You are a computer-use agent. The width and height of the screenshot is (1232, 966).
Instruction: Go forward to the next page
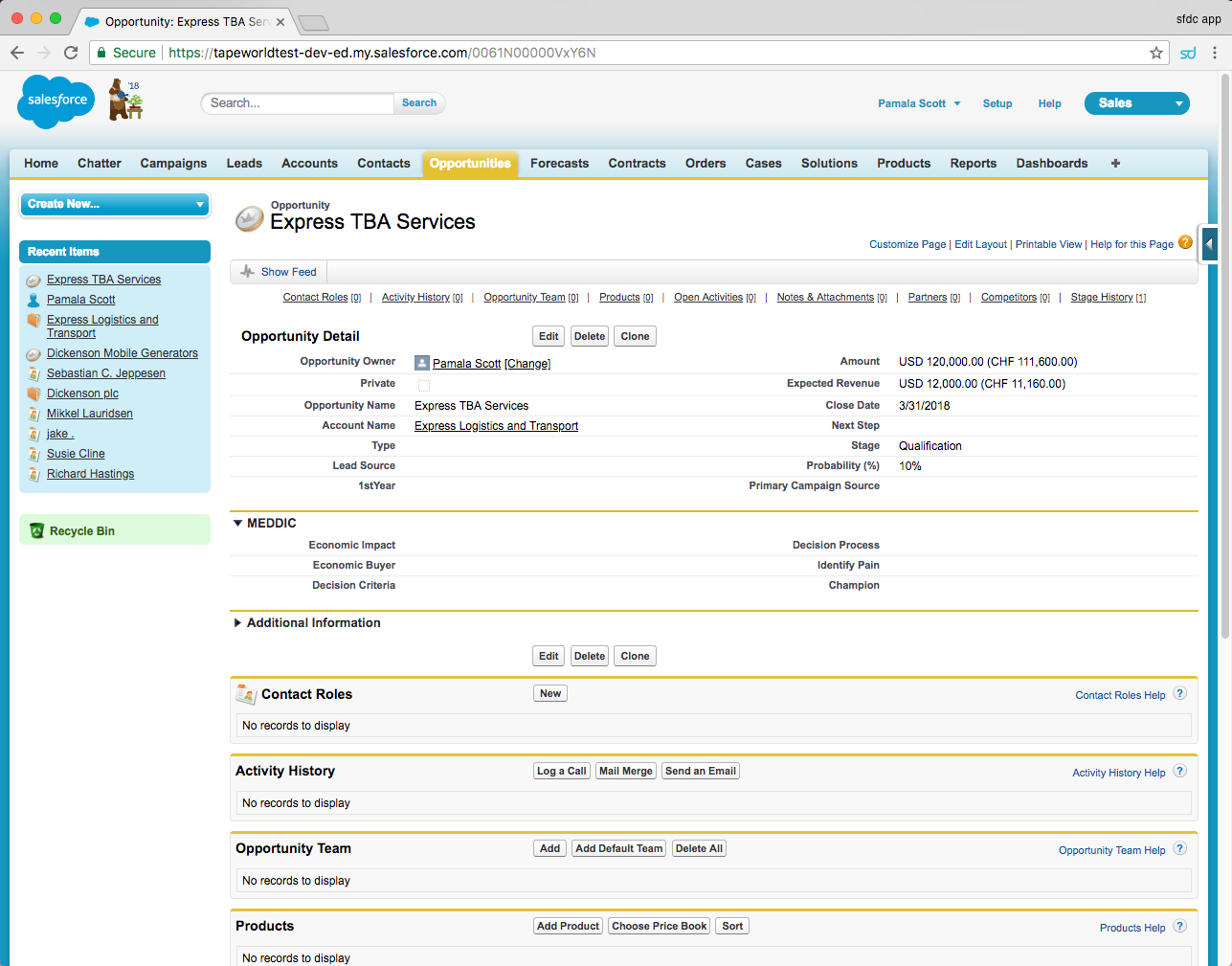44,53
